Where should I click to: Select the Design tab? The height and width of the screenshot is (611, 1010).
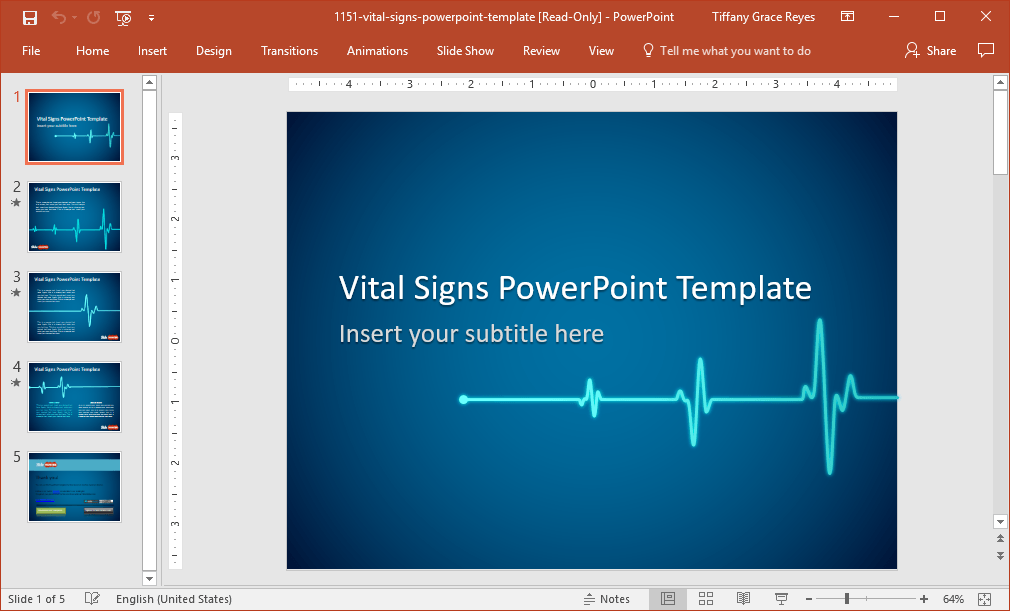pyautogui.click(x=214, y=51)
